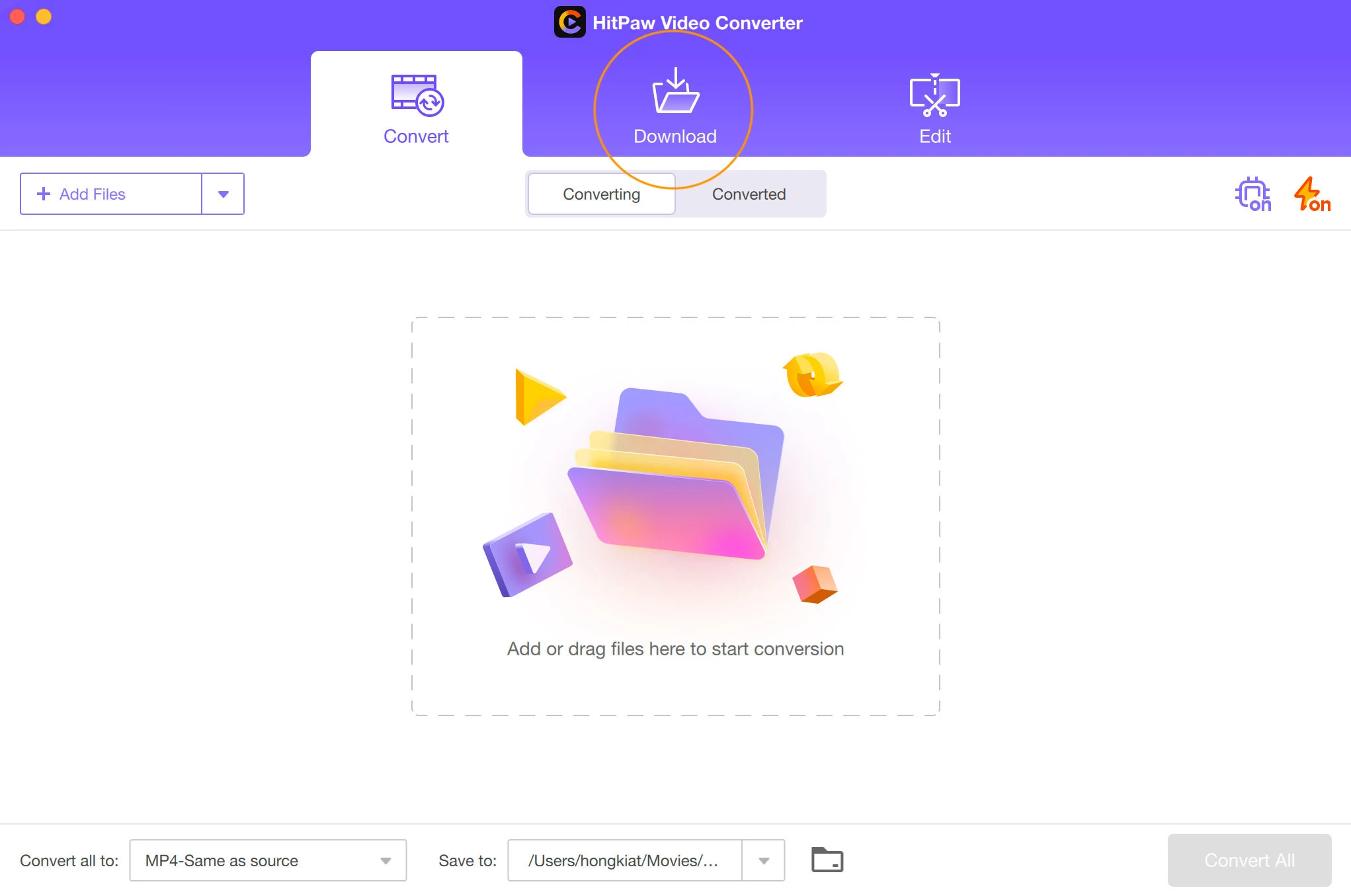Switch to the Converted tab

(749, 194)
